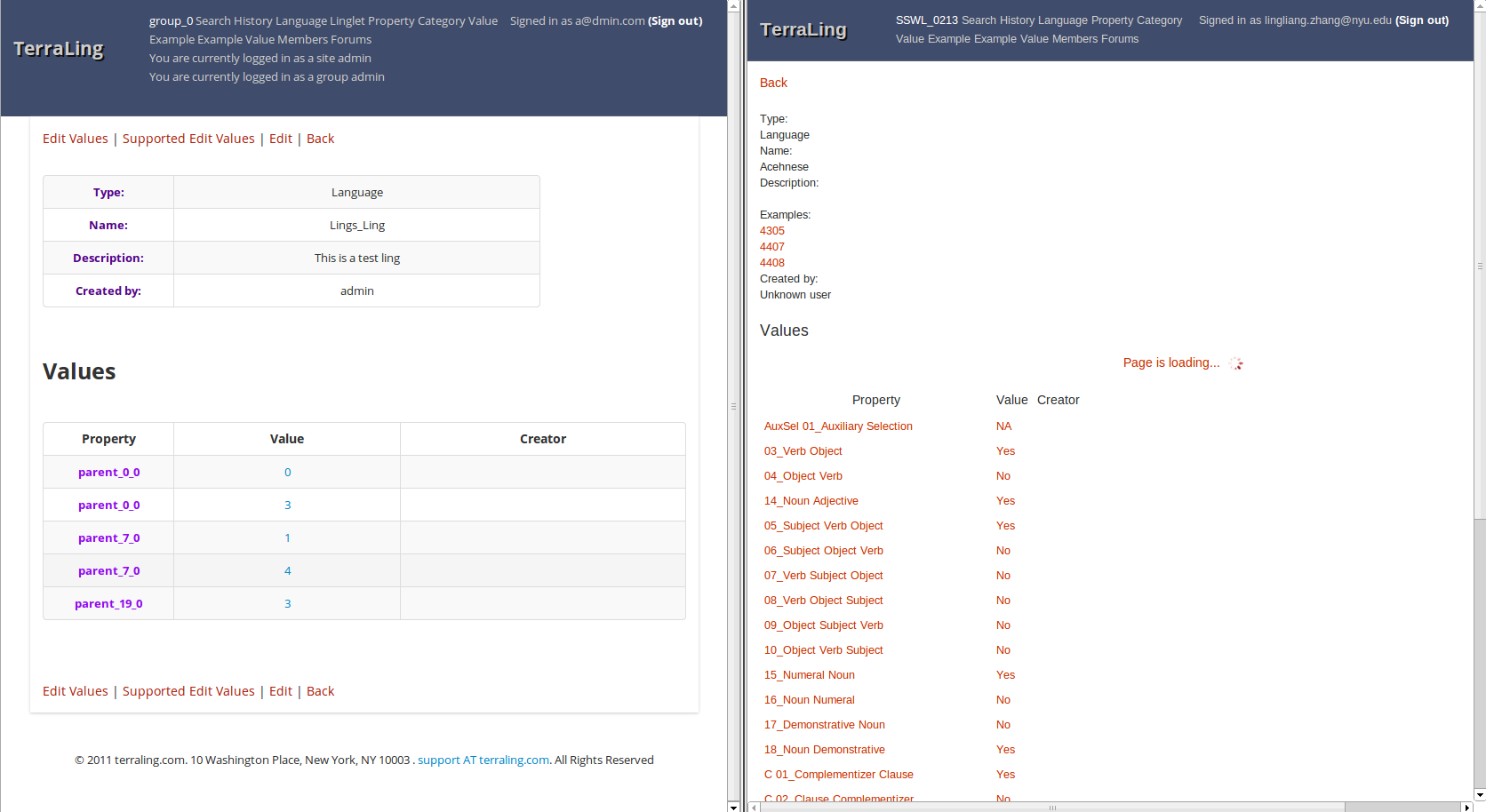Open example 4305 link
The height and width of the screenshot is (812, 1486).
(771, 230)
